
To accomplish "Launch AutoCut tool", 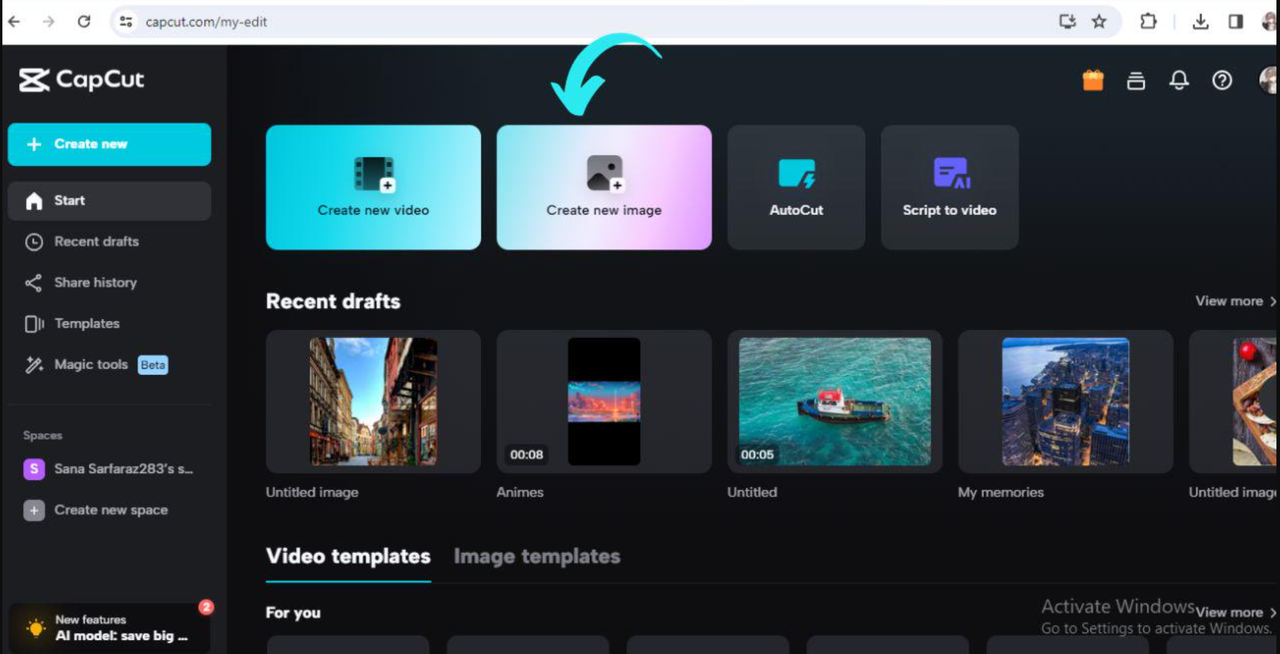I will [x=796, y=187].
